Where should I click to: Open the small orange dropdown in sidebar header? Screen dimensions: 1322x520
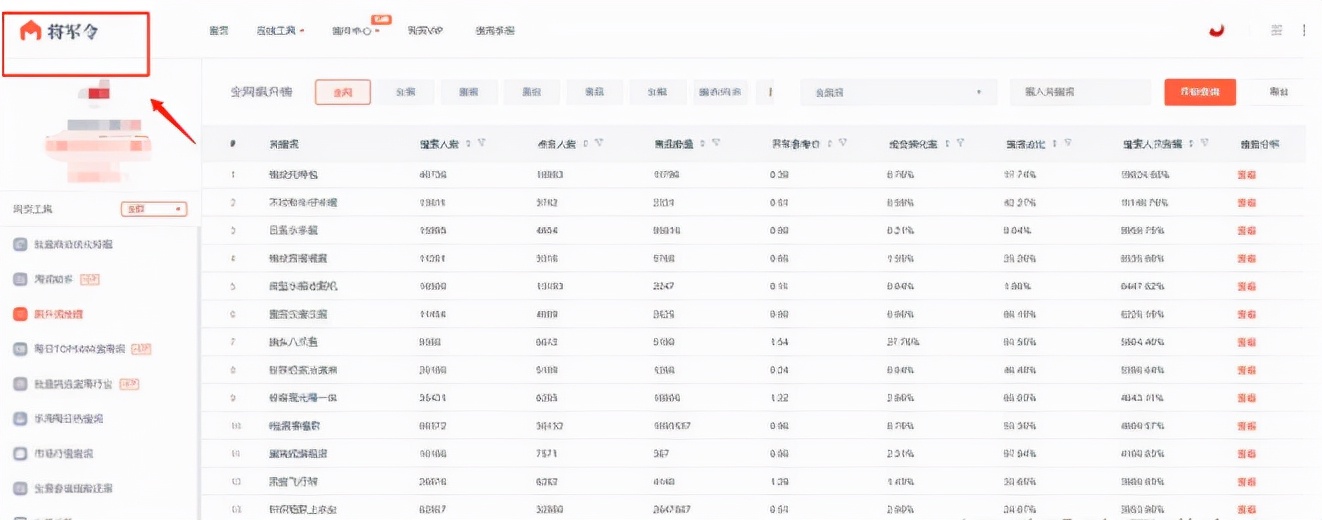click(x=154, y=209)
